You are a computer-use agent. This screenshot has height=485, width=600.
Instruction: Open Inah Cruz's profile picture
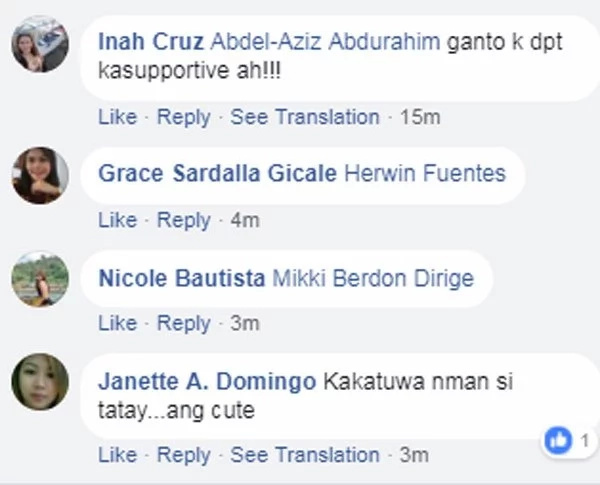point(40,44)
